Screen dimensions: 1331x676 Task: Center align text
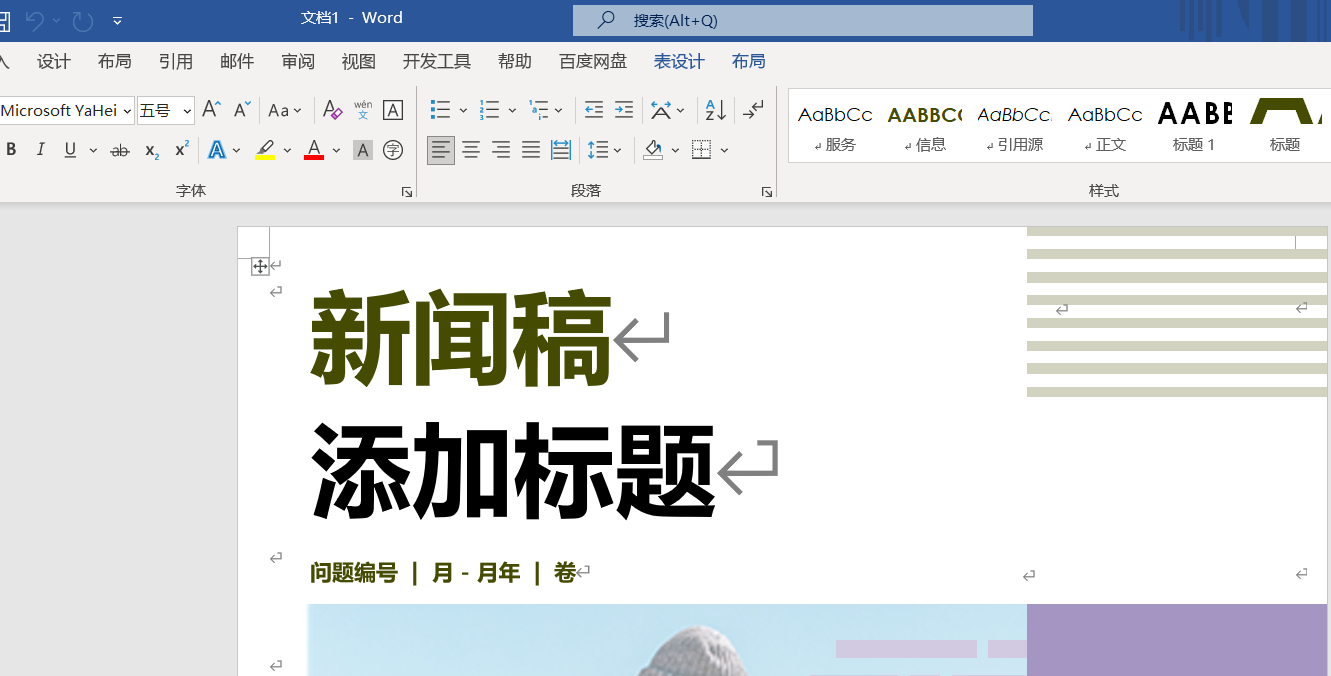(x=471, y=150)
